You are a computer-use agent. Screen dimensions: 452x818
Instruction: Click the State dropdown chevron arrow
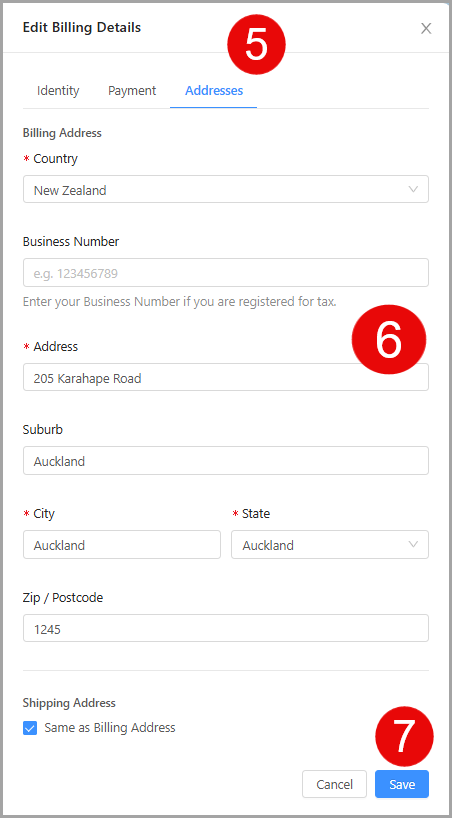[x=413, y=545]
